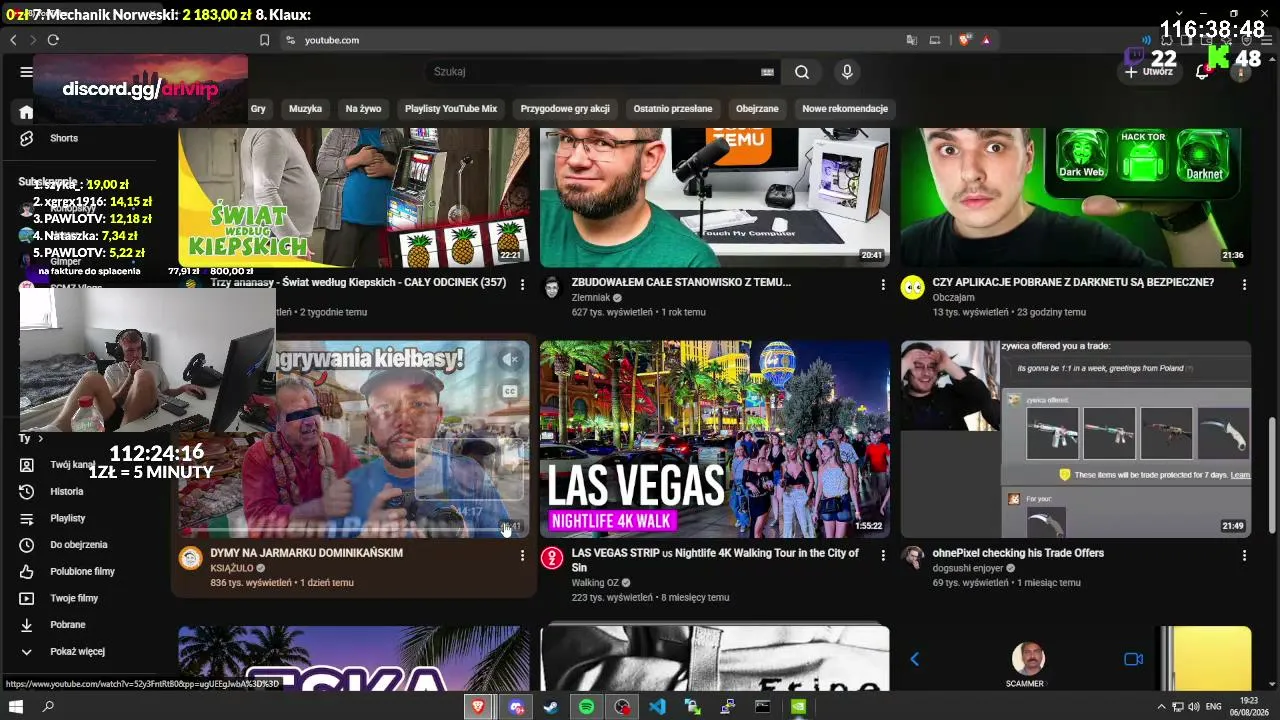Screen dimensions: 1280x720
Task: Open Playlisty in the sidebar
Action: pyautogui.click(x=68, y=518)
